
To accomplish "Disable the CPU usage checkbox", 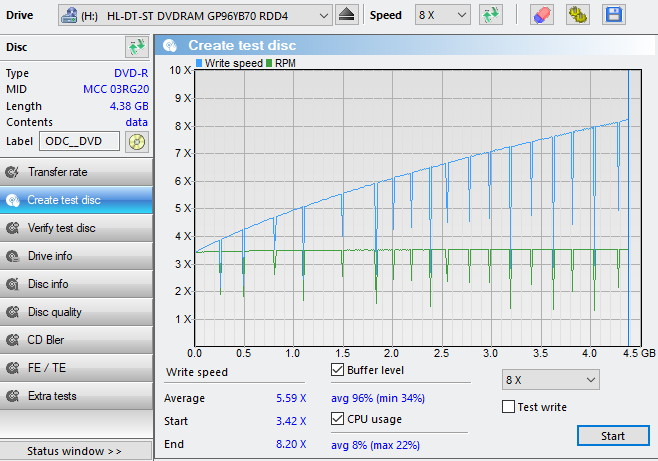I will pyautogui.click(x=338, y=419).
